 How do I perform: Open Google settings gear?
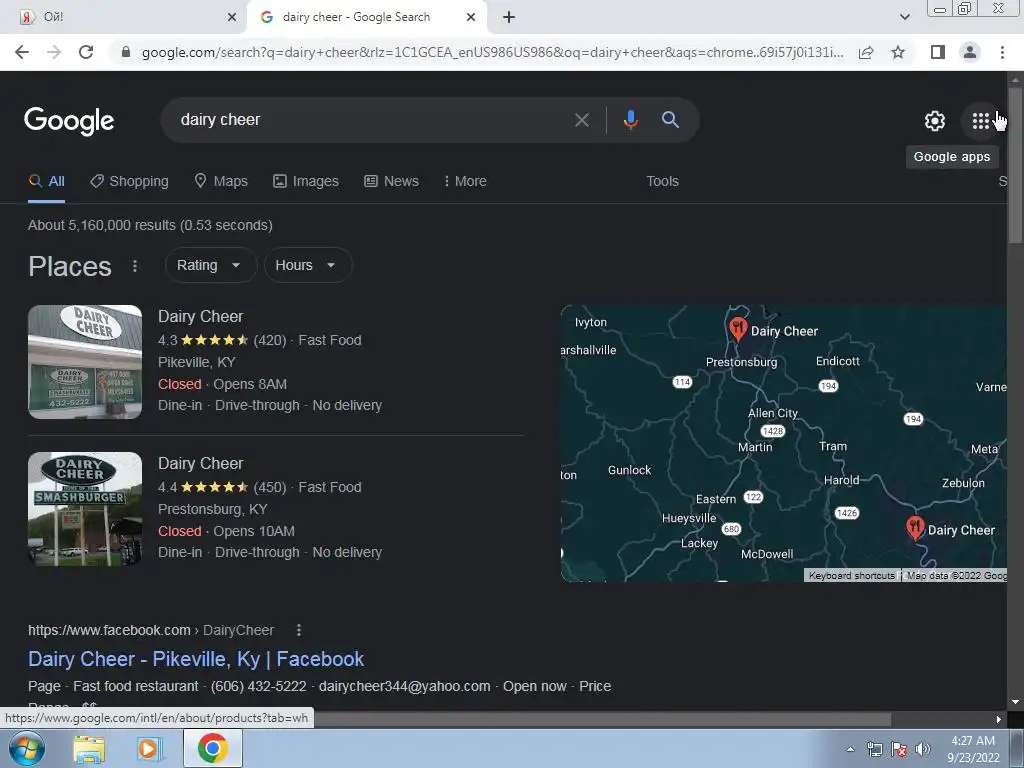935,121
